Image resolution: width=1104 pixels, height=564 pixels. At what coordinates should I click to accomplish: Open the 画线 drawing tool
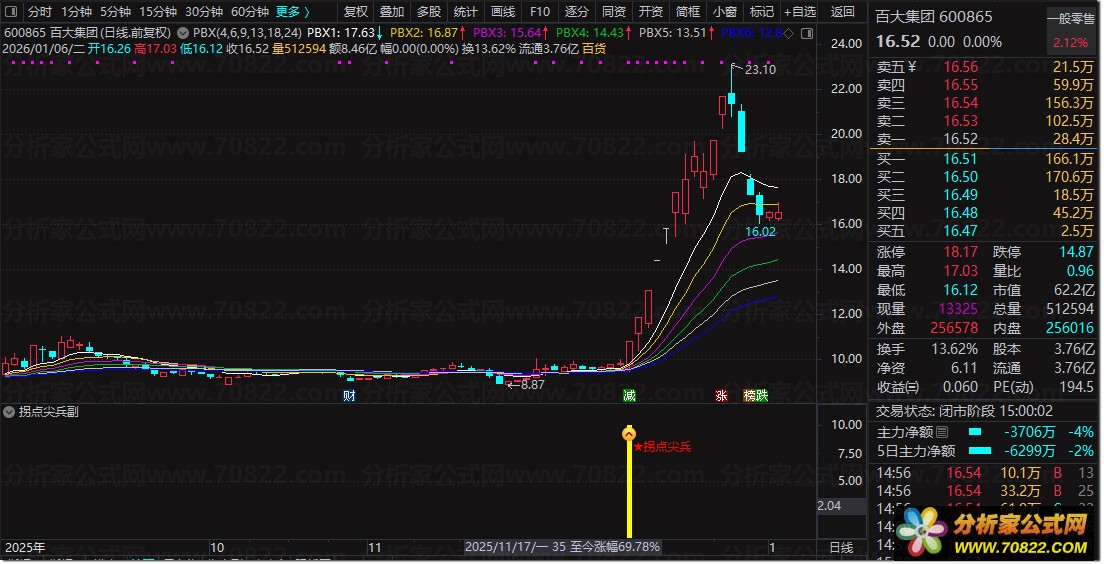(502, 11)
